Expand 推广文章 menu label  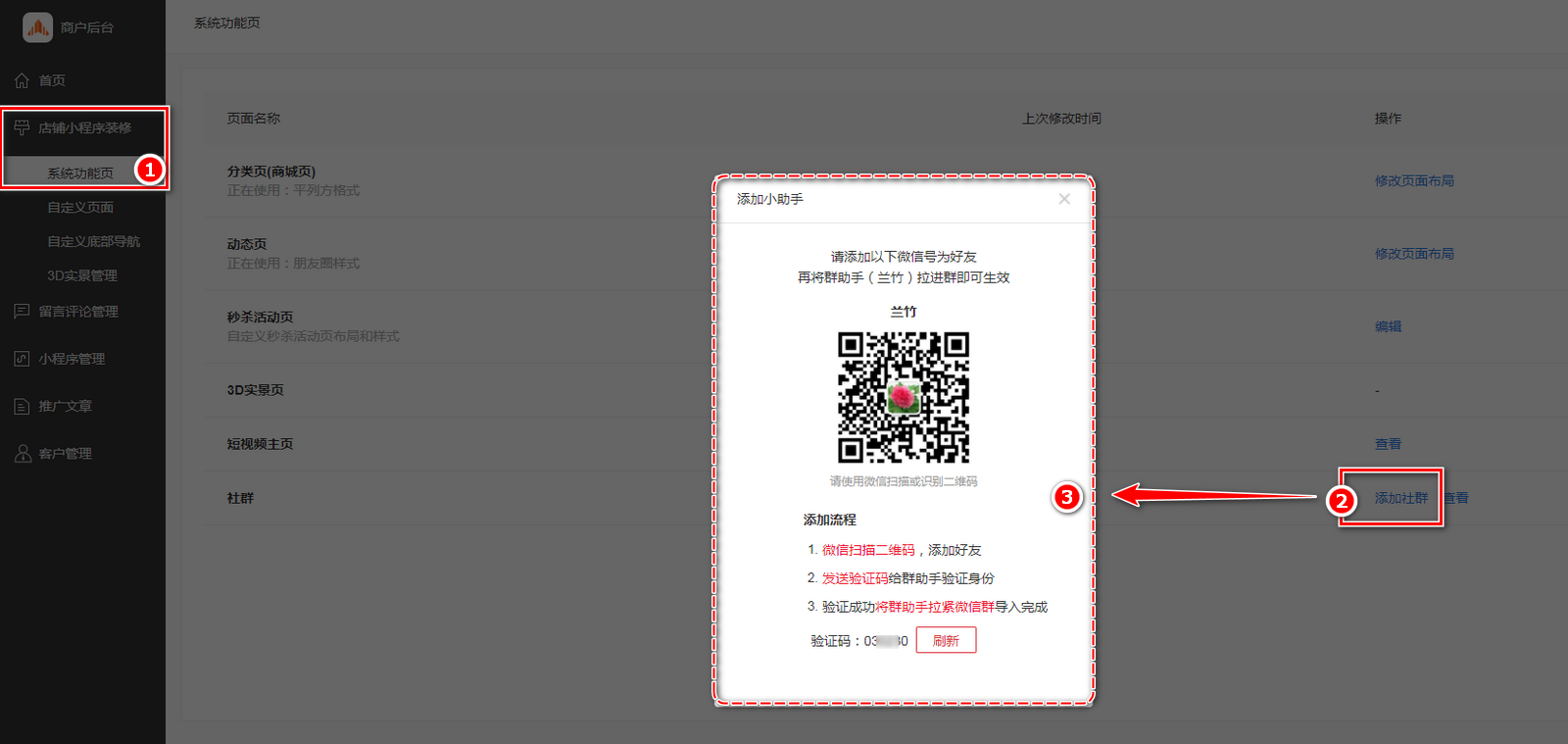(x=66, y=406)
